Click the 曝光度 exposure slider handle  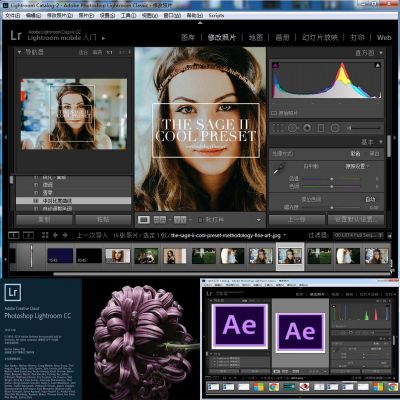click(332, 207)
